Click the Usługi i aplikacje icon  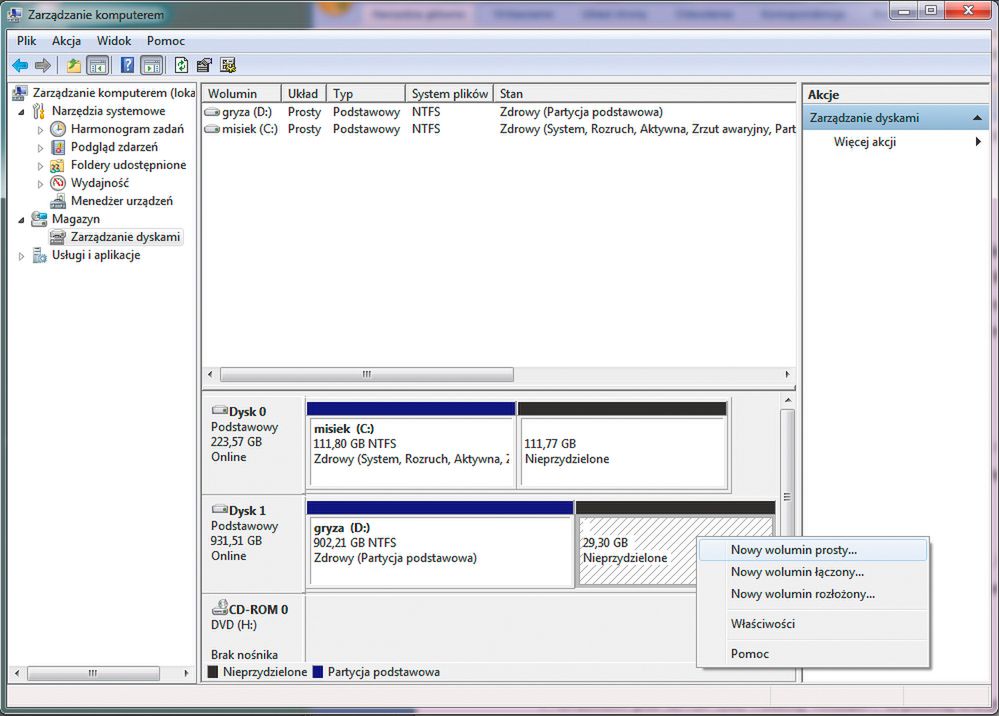click(x=40, y=255)
